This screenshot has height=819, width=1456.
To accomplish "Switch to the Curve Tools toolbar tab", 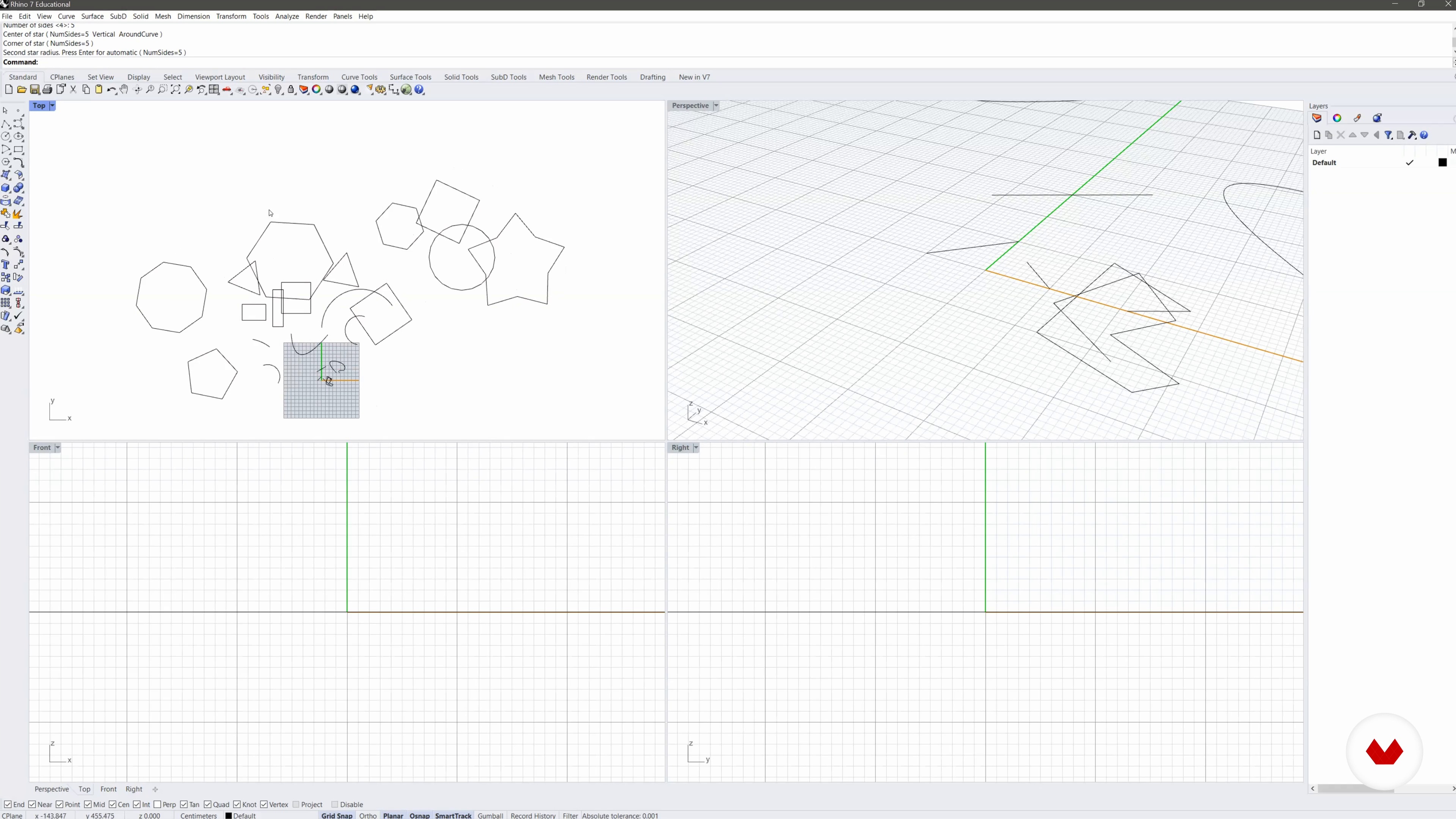I will (x=359, y=77).
